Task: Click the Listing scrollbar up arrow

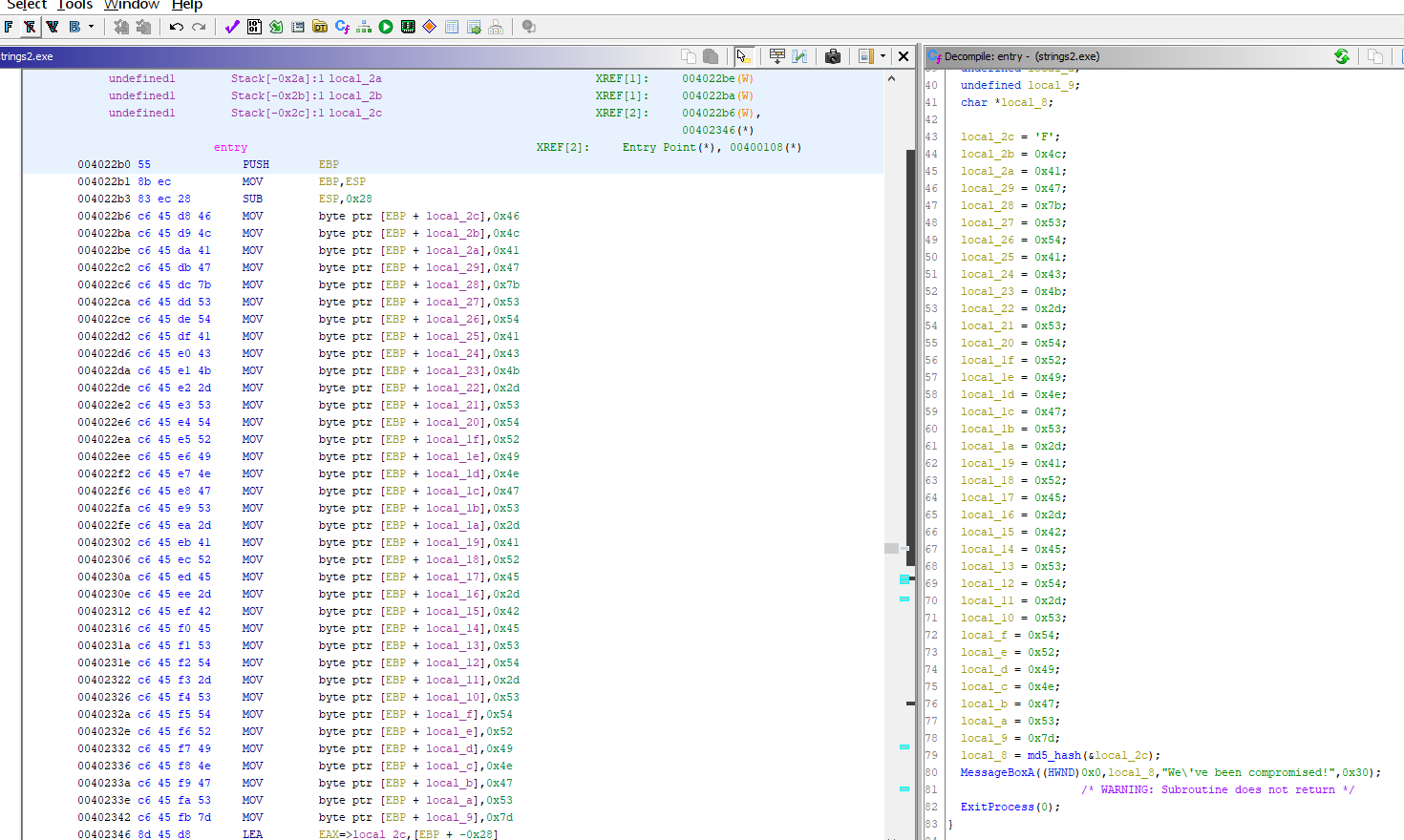Action: coord(891,78)
